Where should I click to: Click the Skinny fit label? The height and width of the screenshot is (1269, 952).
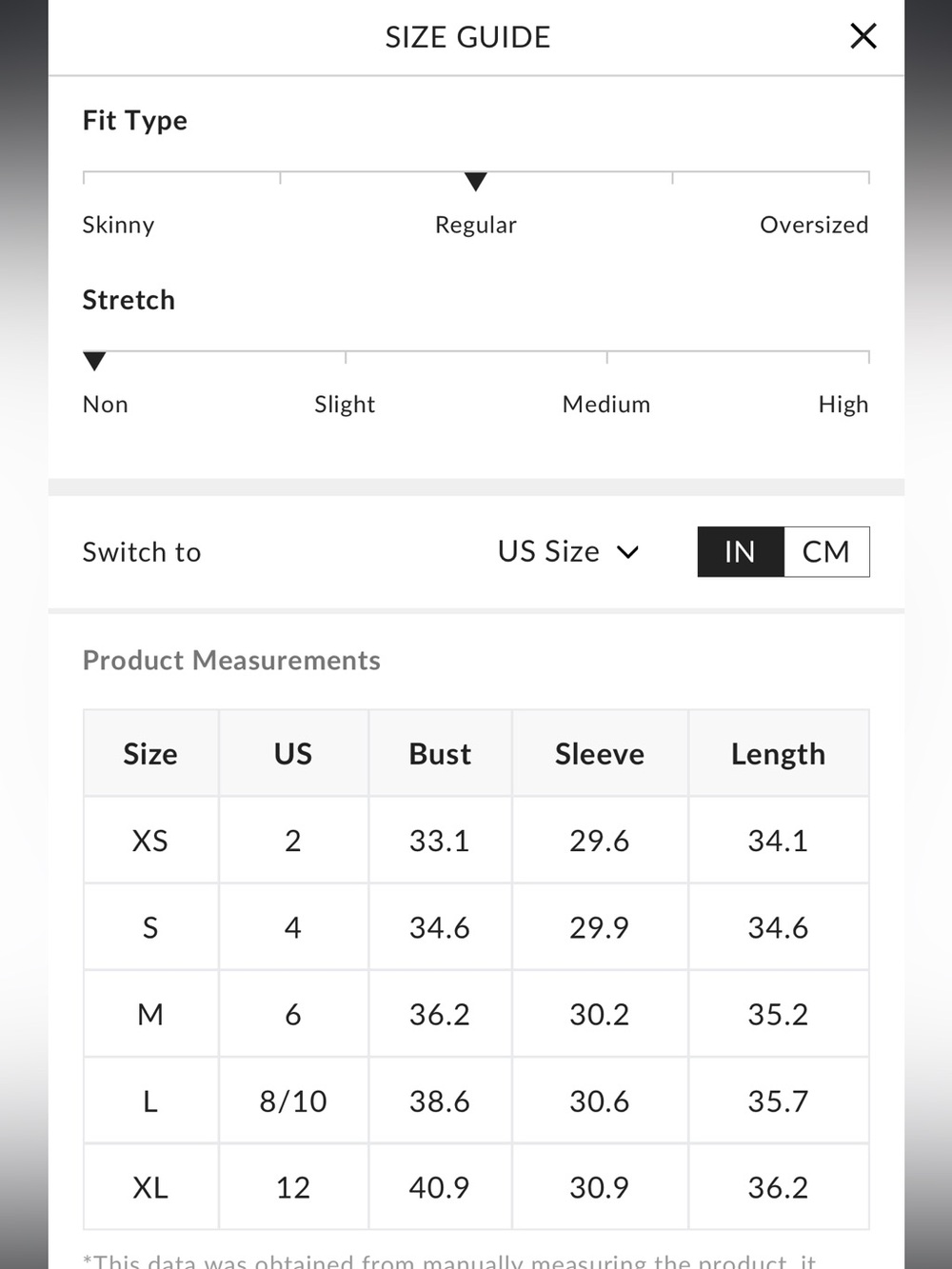[x=118, y=225]
